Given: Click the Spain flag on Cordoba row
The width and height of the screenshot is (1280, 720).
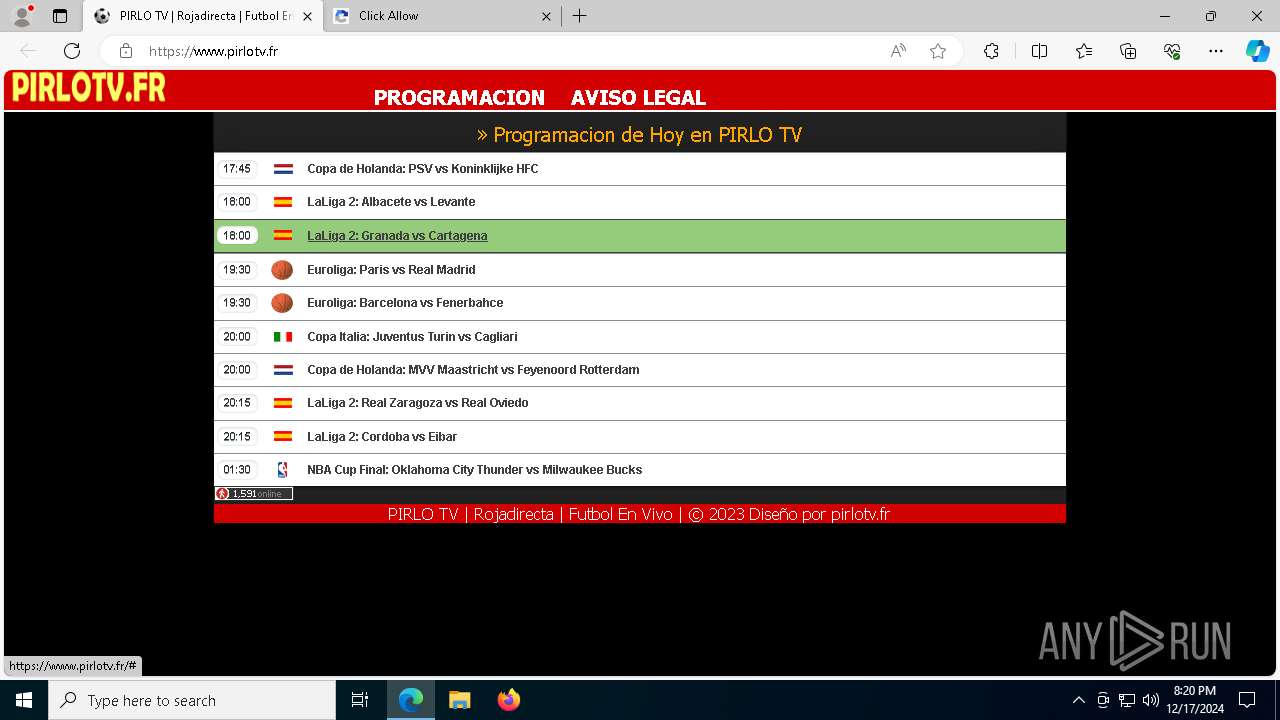Looking at the screenshot, I should pyautogui.click(x=283, y=437).
